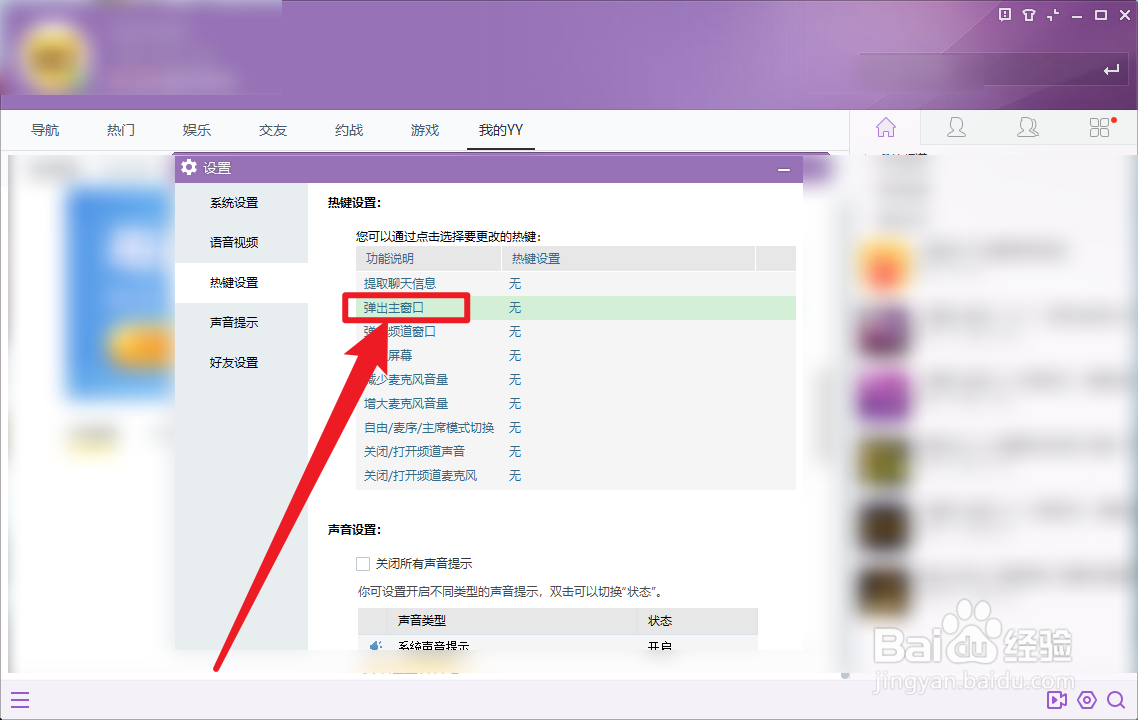Click the compact mode icon in title bar
Screen dimensions: 1138x720
(1052, 15)
